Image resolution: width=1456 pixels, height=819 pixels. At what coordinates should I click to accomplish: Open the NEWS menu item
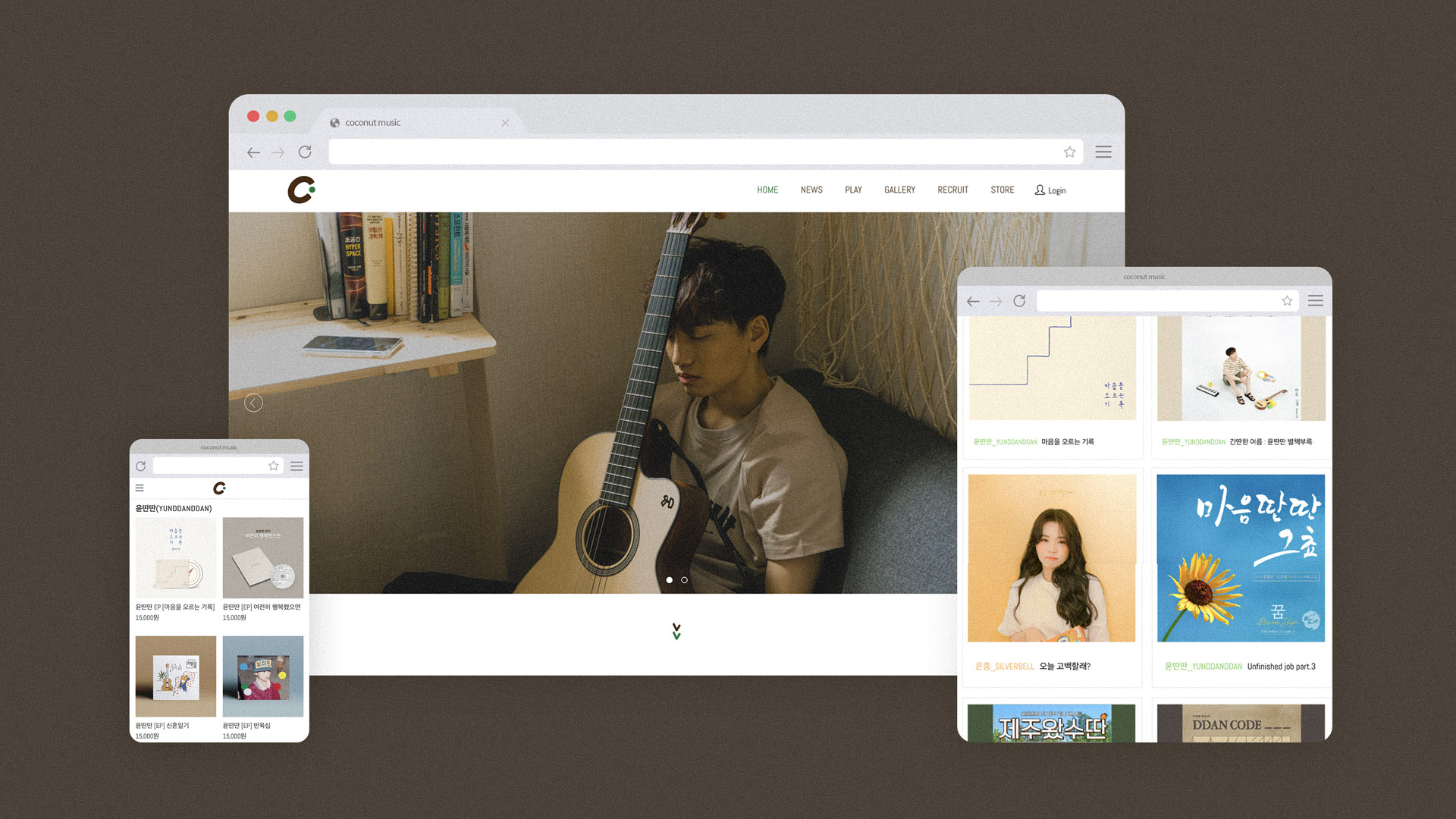coord(811,190)
